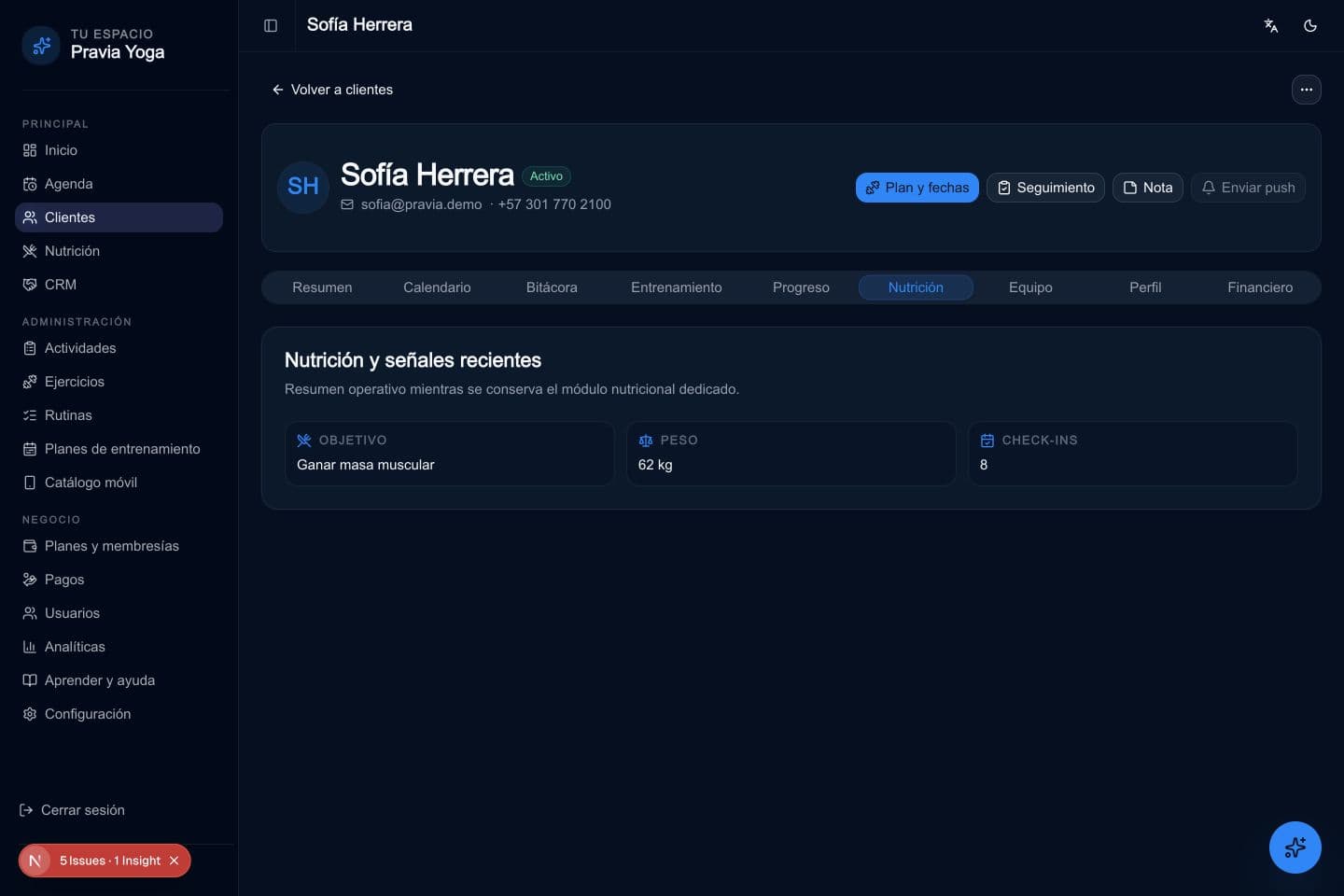Click the Pagos coins icon

pos(30,580)
